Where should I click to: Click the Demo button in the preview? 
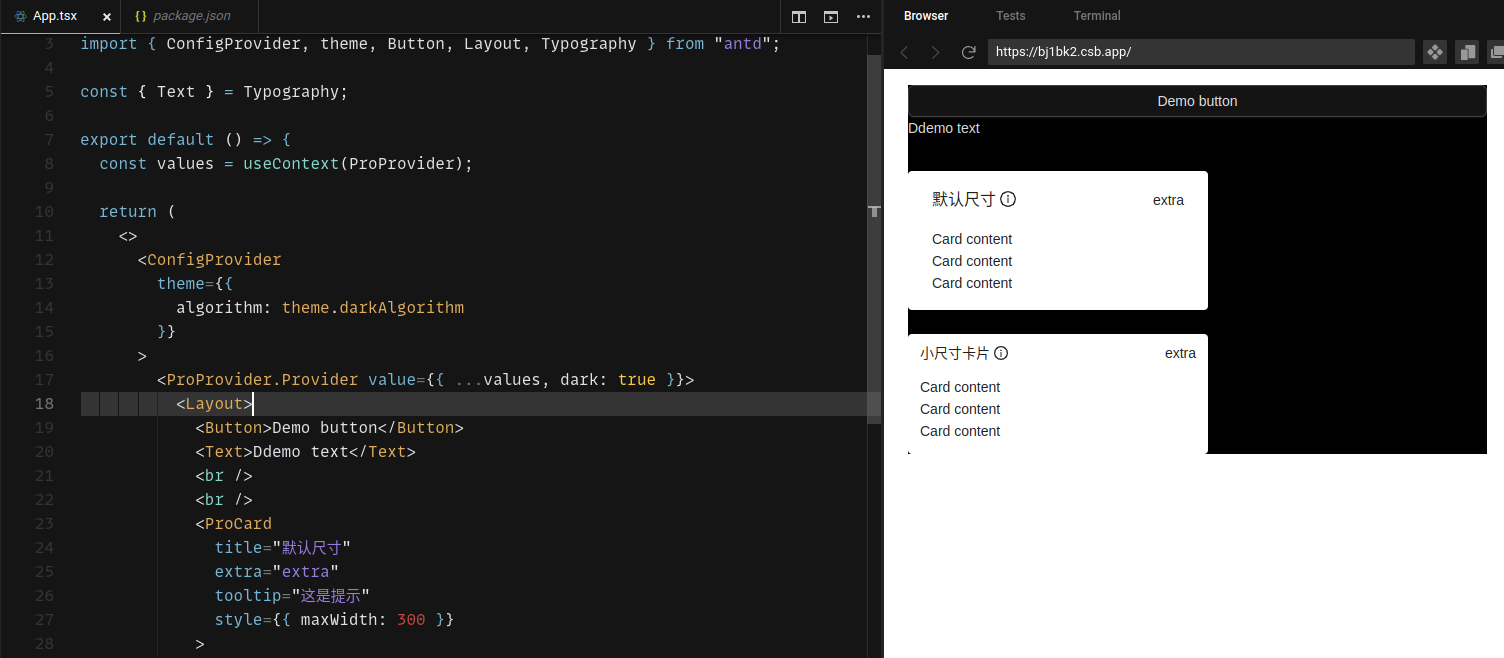pyautogui.click(x=1196, y=100)
